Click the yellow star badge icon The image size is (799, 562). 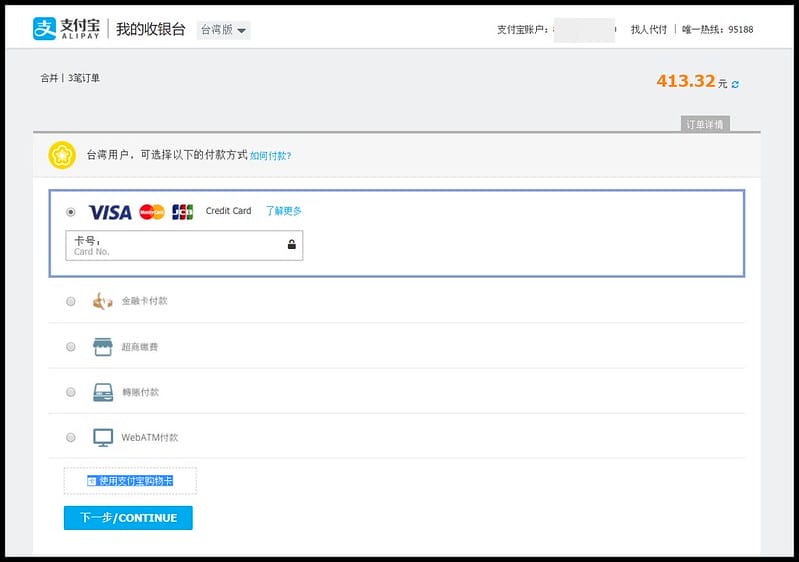62,155
